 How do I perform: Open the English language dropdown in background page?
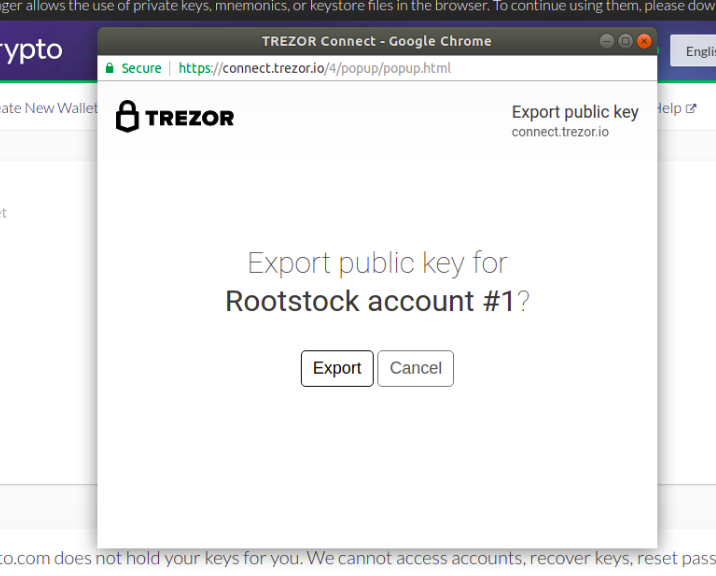coord(693,51)
